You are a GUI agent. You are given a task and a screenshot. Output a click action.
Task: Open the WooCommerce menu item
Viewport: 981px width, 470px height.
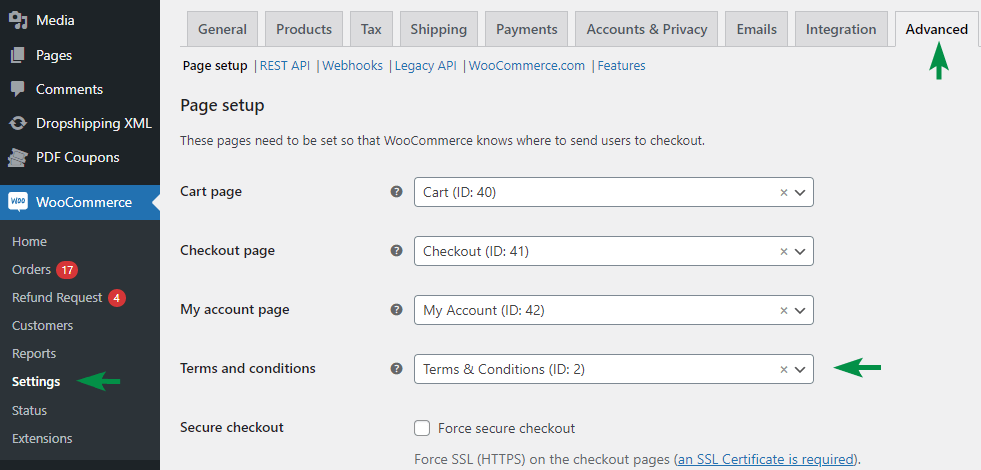point(80,202)
